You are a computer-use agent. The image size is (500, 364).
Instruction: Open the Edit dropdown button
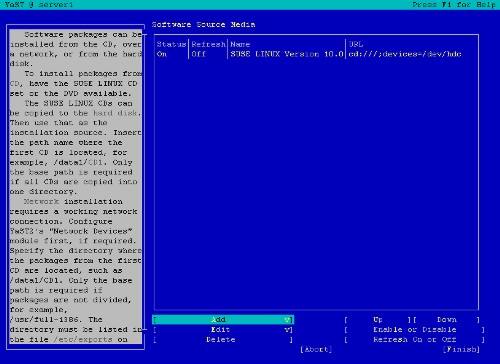coord(223,330)
